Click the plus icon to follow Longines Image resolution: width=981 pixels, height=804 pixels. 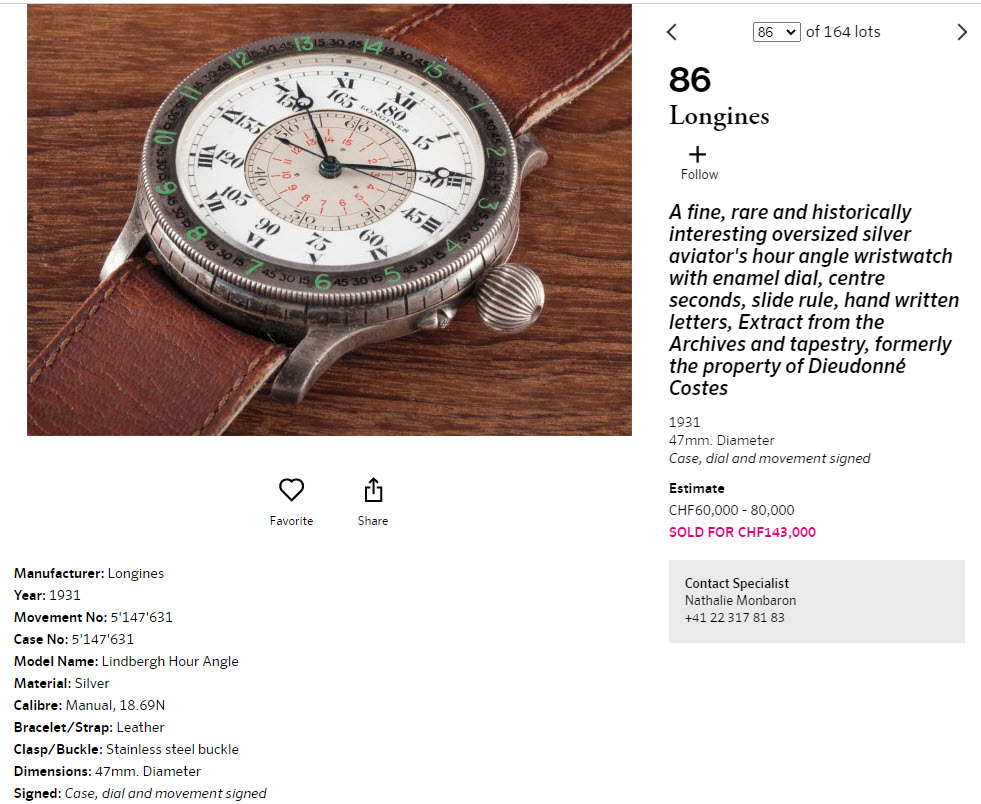(x=698, y=155)
